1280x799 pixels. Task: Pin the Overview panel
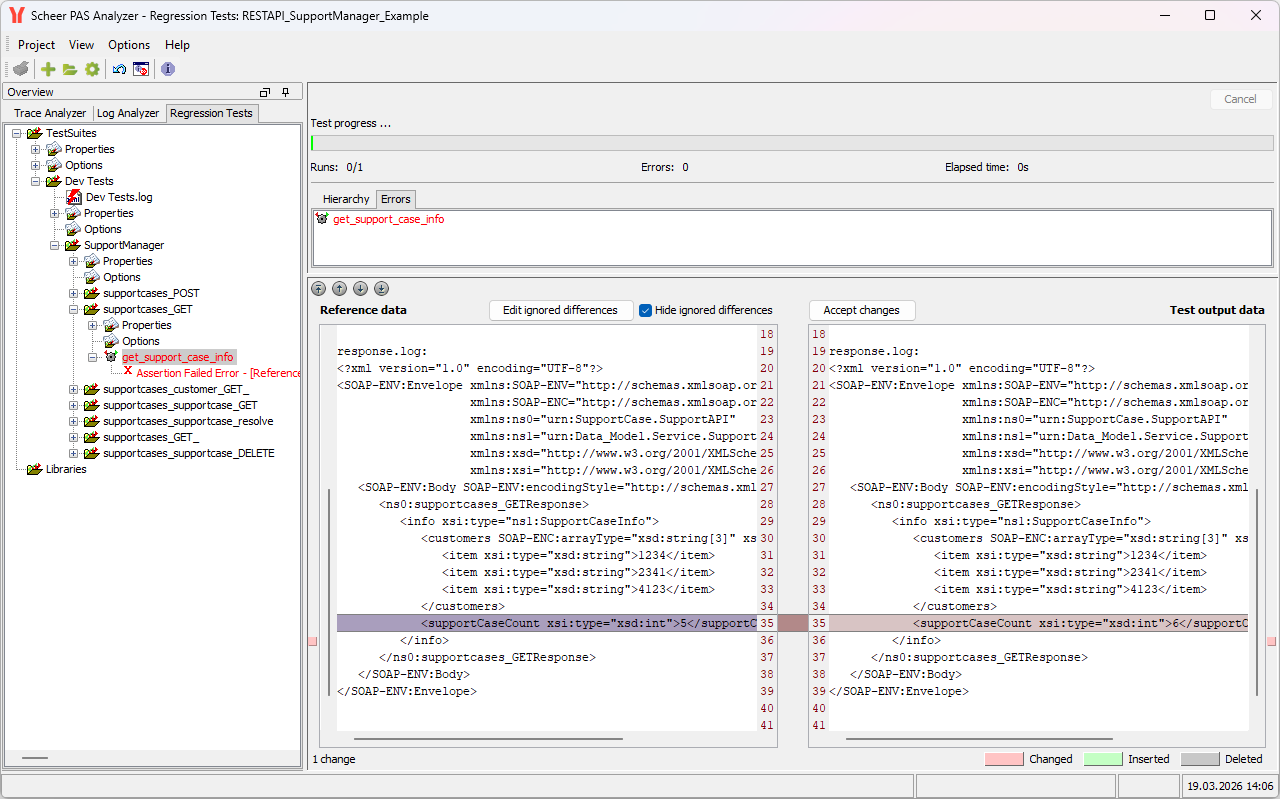(x=285, y=92)
